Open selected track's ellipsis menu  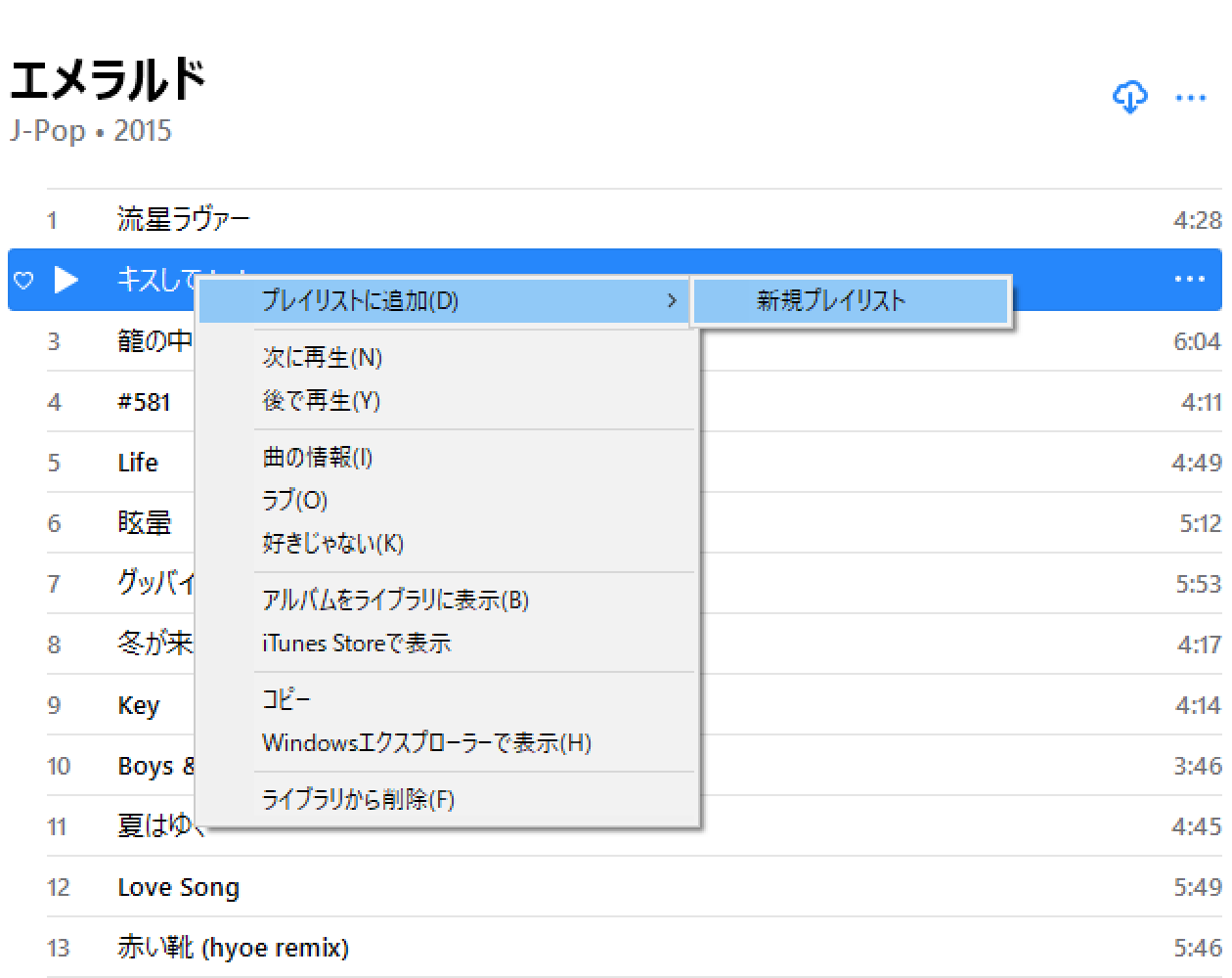point(1189,280)
